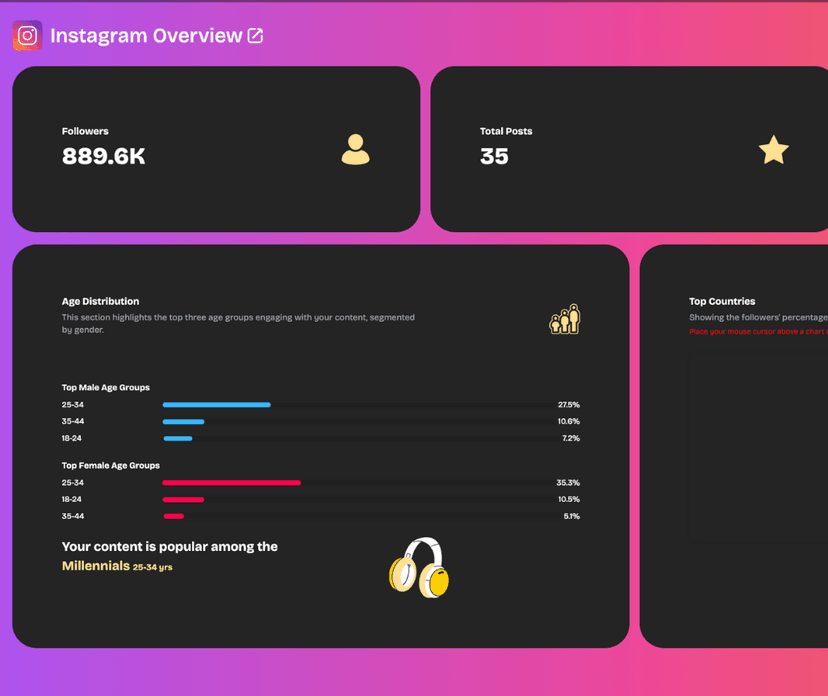Click the blue 25-34 male age bar

(215, 405)
